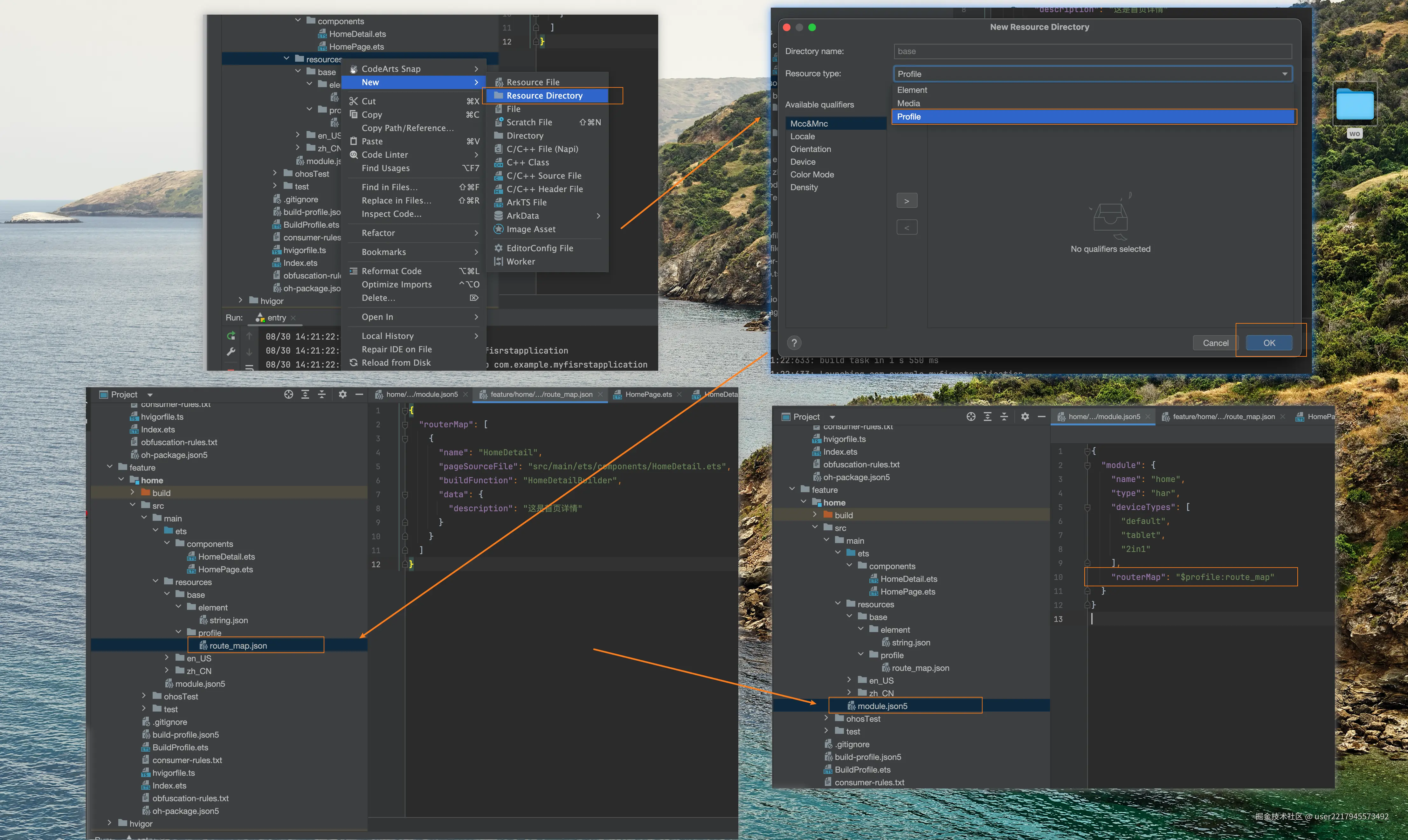Expand ohosTest folder in module.json5 active window
1408x840 pixels.
coord(826,718)
